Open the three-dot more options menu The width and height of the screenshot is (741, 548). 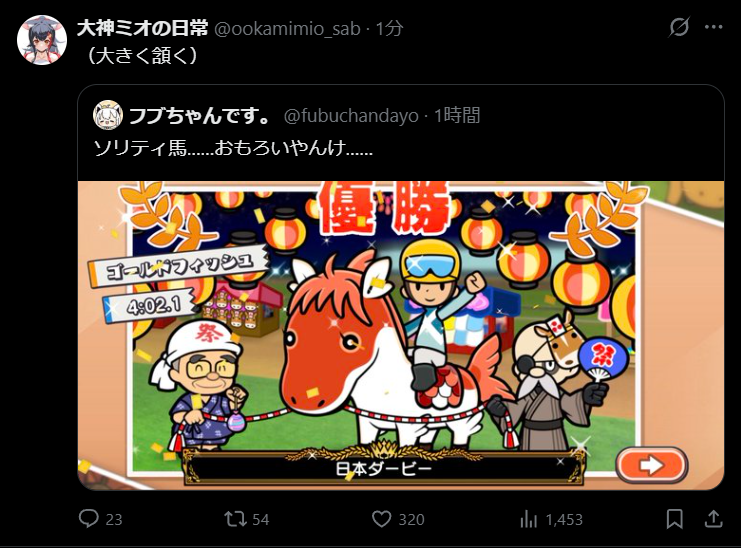click(x=714, y=27)
